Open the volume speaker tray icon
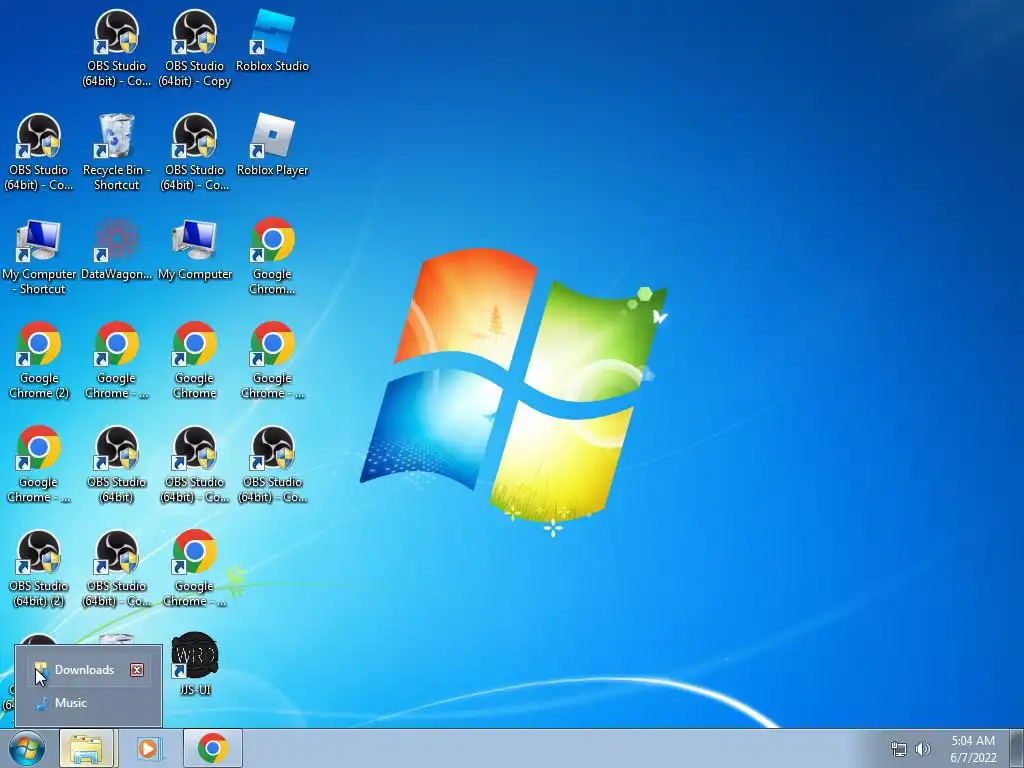Image resolution: width=1024 pixels, height=768 pixels. click(x=923, y=749)
